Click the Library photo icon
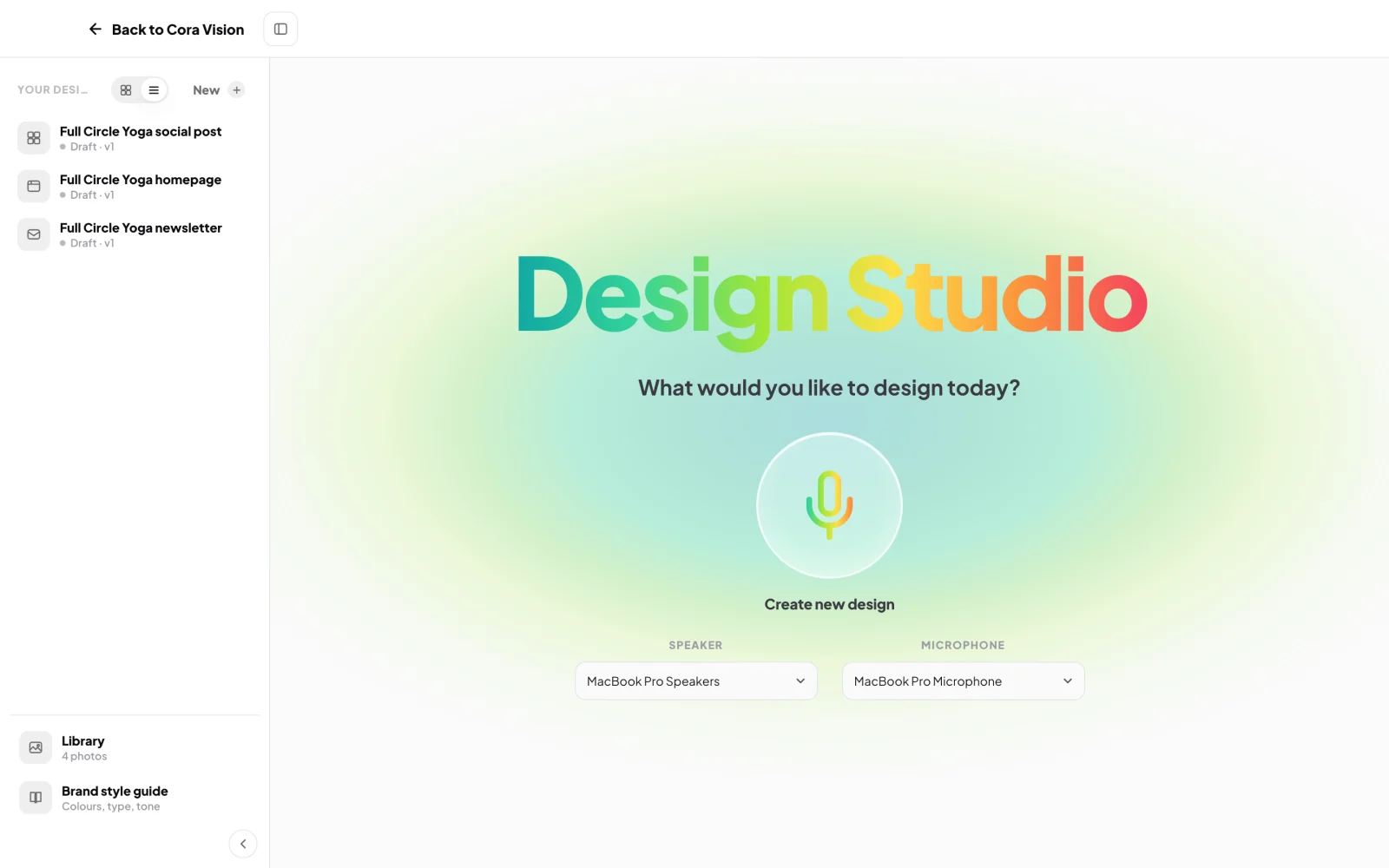Image resolution: width=1389 pixels, height=868 pixels. [36, 747]
